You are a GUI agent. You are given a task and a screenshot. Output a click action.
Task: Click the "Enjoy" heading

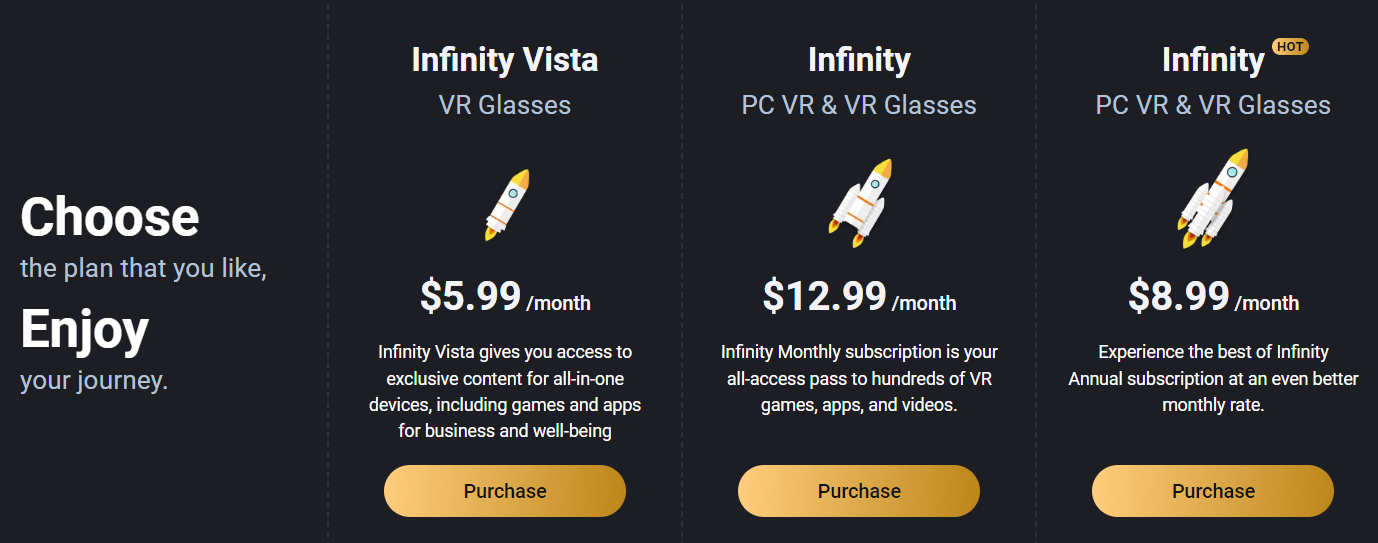pos(85,330)
